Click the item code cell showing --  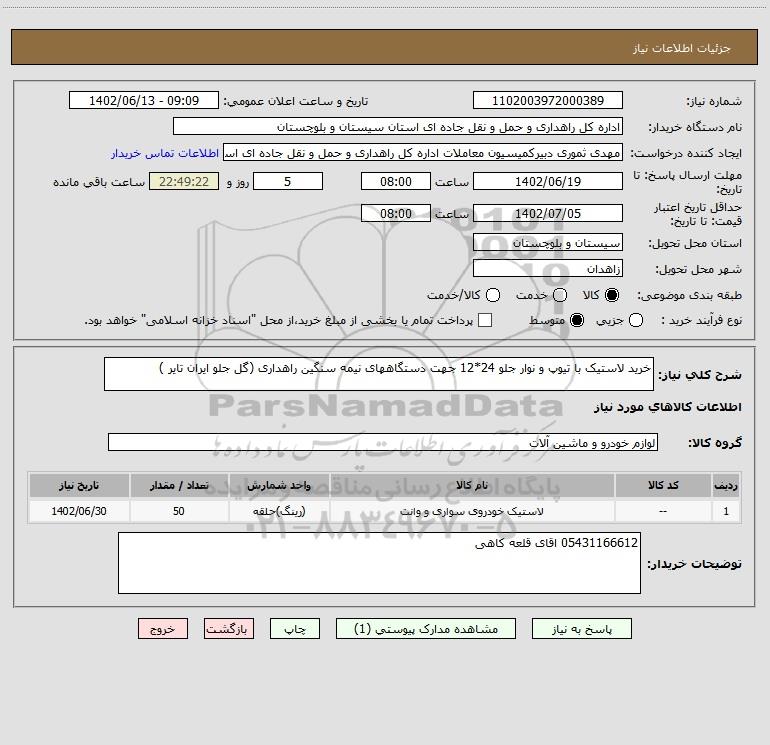[x=663, y=511]
